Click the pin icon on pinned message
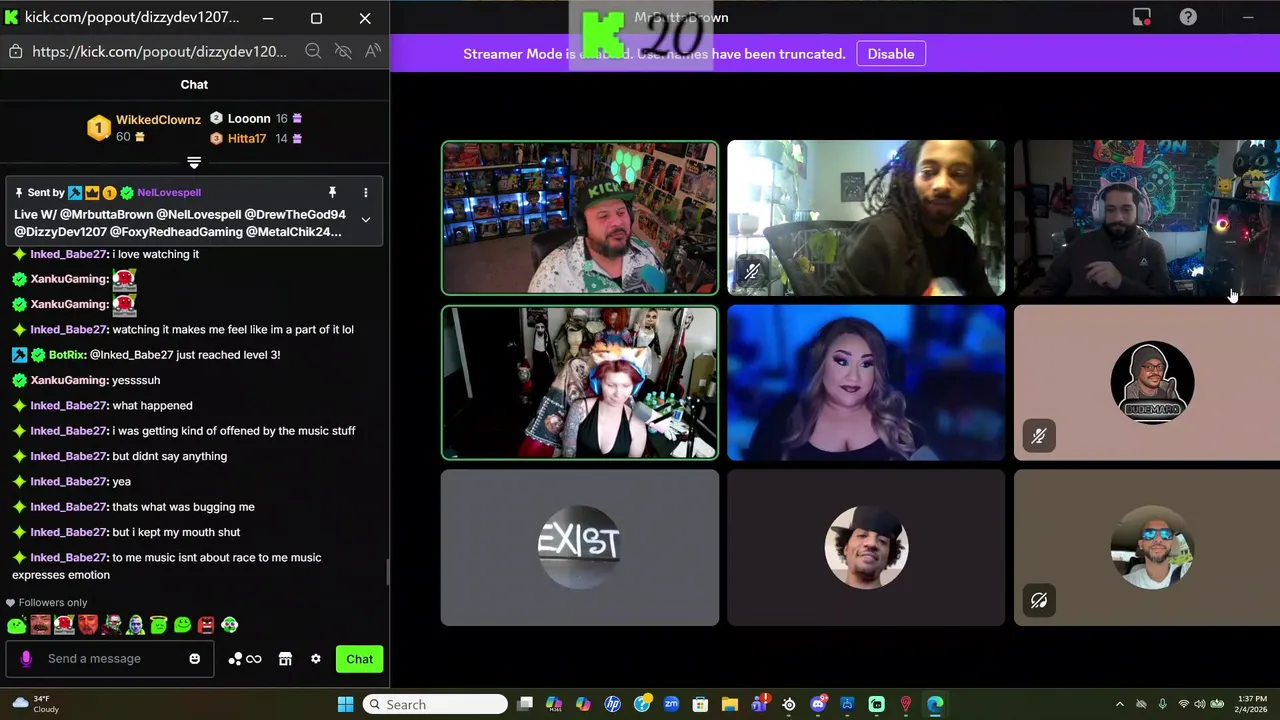 tap(332, 192)
